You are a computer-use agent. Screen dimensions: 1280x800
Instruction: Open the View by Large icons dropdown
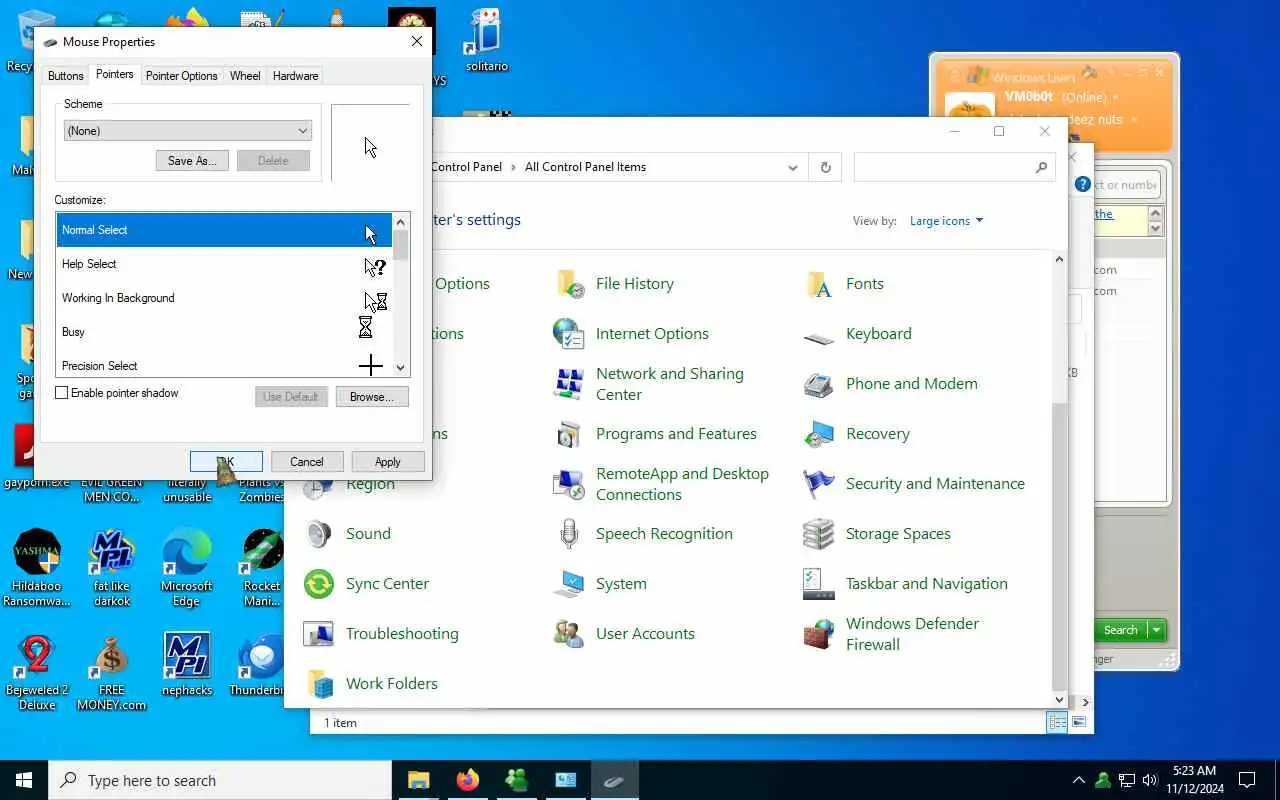946,221
